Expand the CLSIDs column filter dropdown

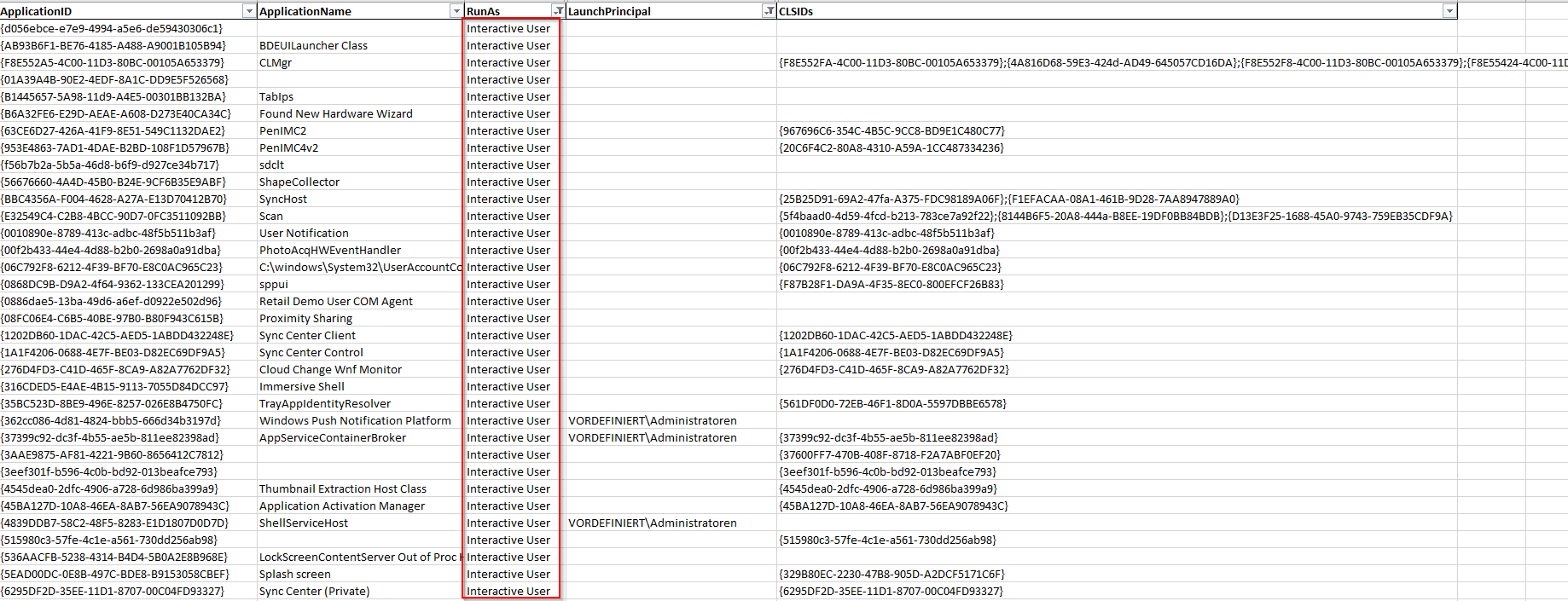point(1449,11)
